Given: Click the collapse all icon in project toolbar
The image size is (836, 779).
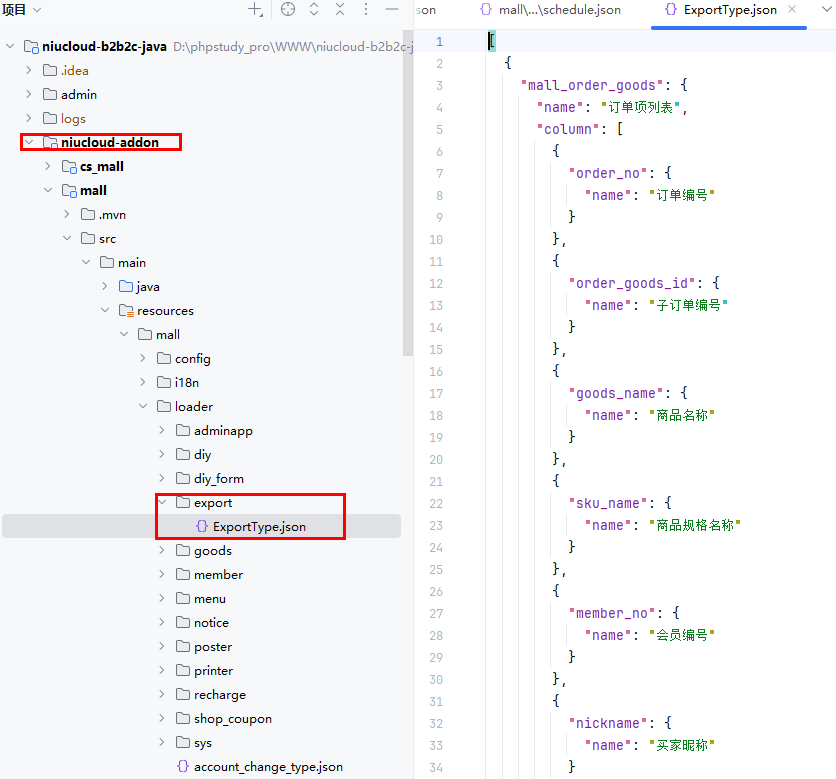Looking at the screenshot, I should (x=340, y=10).
